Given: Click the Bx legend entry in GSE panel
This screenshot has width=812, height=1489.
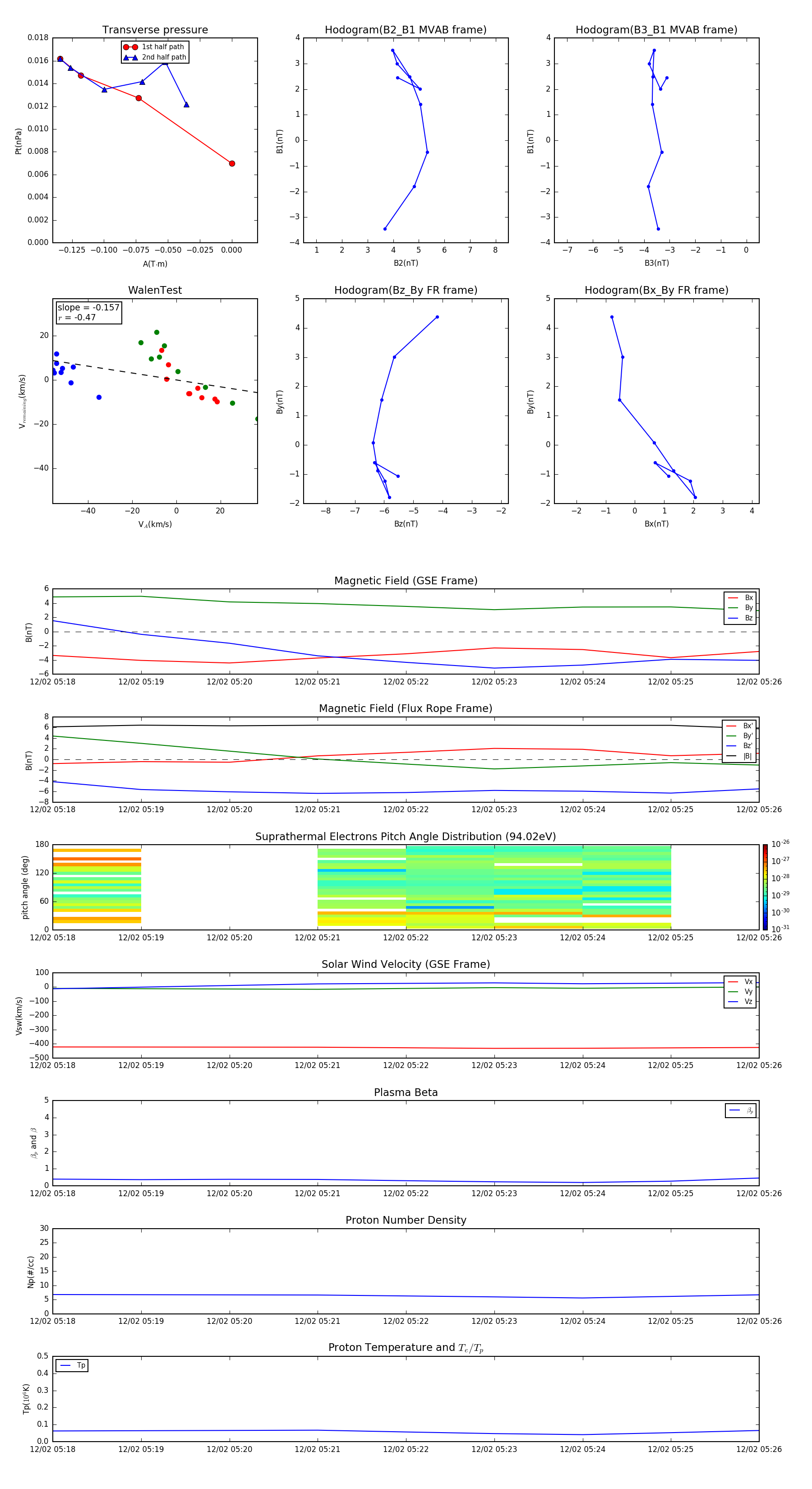Looking at the screenshot, I should (x=740, y=598).
